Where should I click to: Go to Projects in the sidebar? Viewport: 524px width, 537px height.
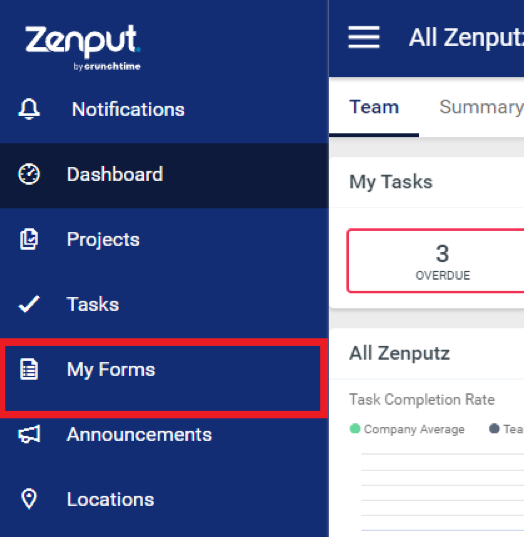pyautogui.click(x=164, y=239)
